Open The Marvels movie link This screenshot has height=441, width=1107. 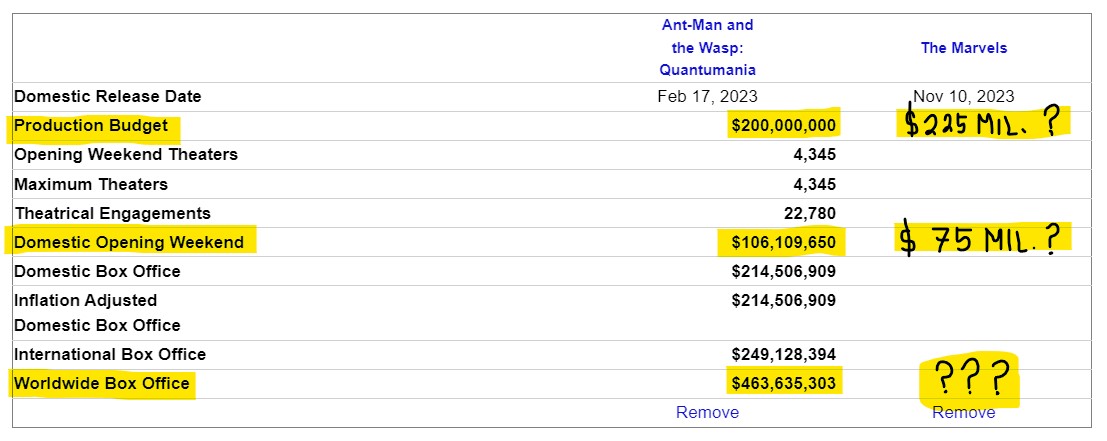(x=964, y=48)
